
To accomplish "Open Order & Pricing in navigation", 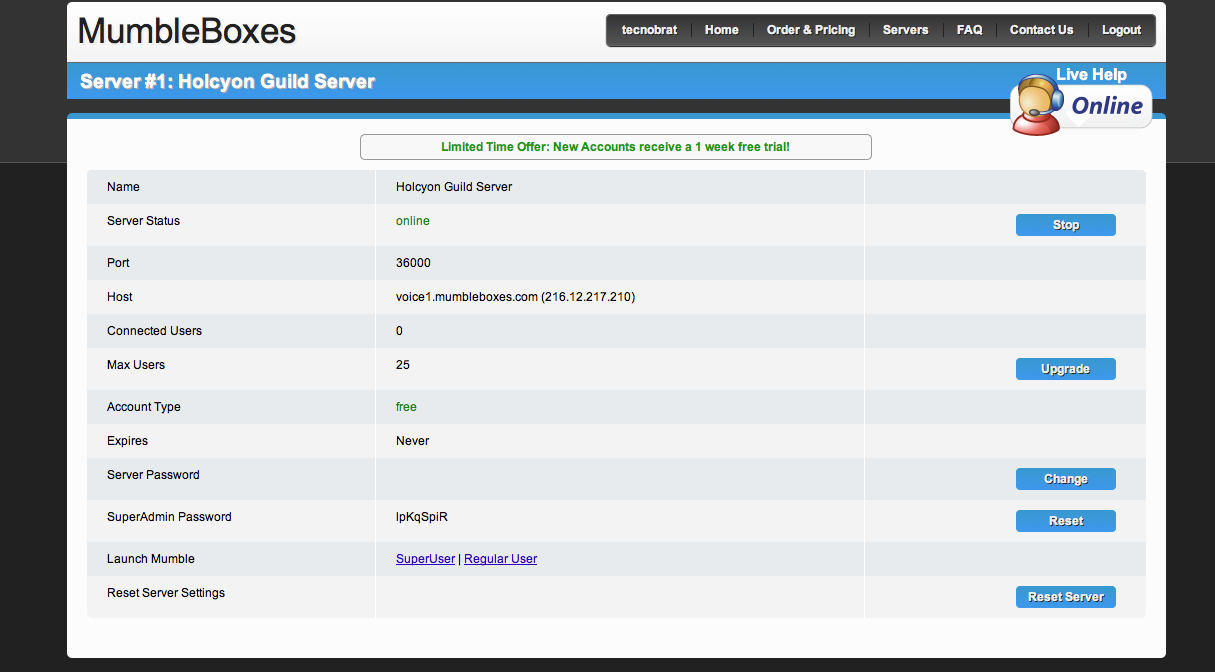I will 810,30.
